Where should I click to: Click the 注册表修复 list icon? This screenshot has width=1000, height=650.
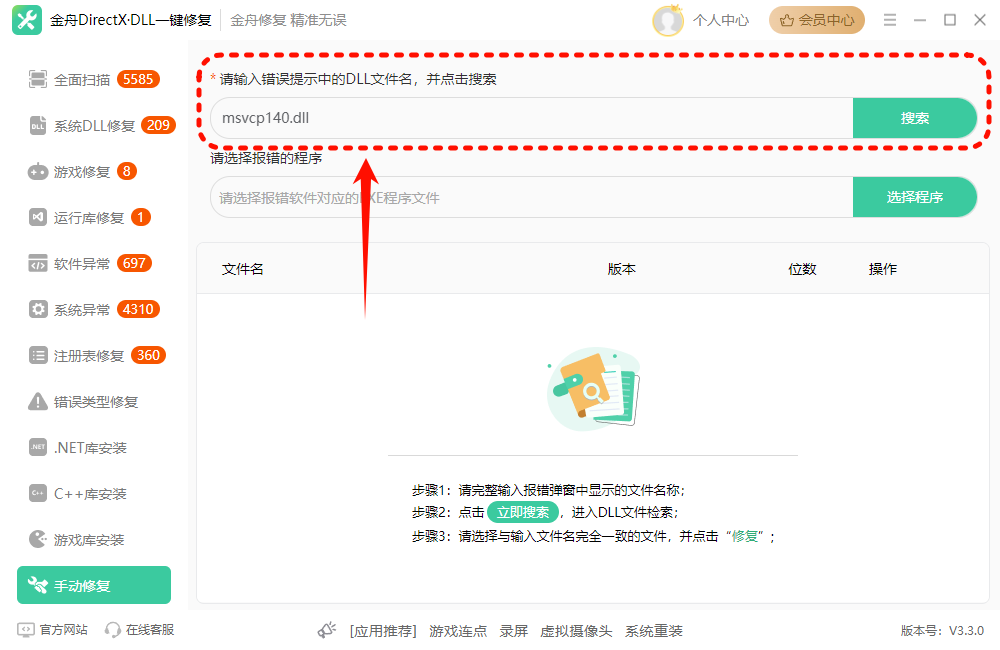[x=38, y=355]
